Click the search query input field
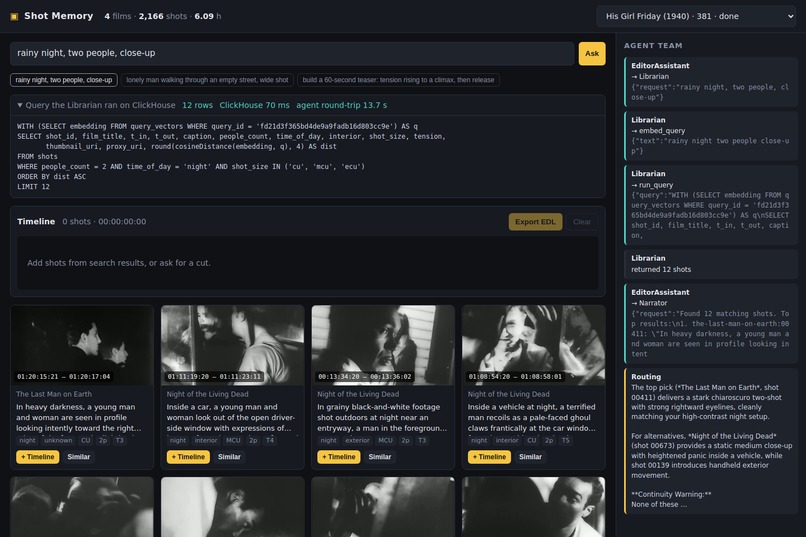The width and height of the screenshot is (806, 537). coord(292,53)
